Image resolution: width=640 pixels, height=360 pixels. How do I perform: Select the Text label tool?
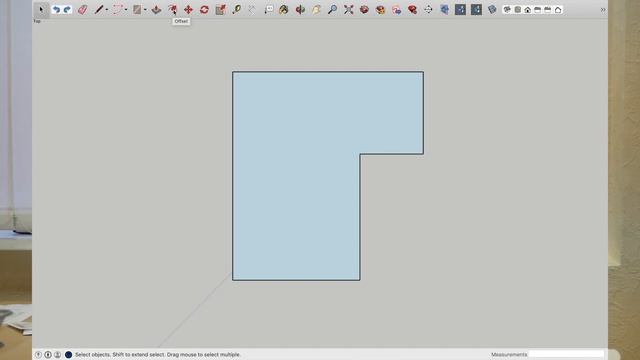pos(269,9)
